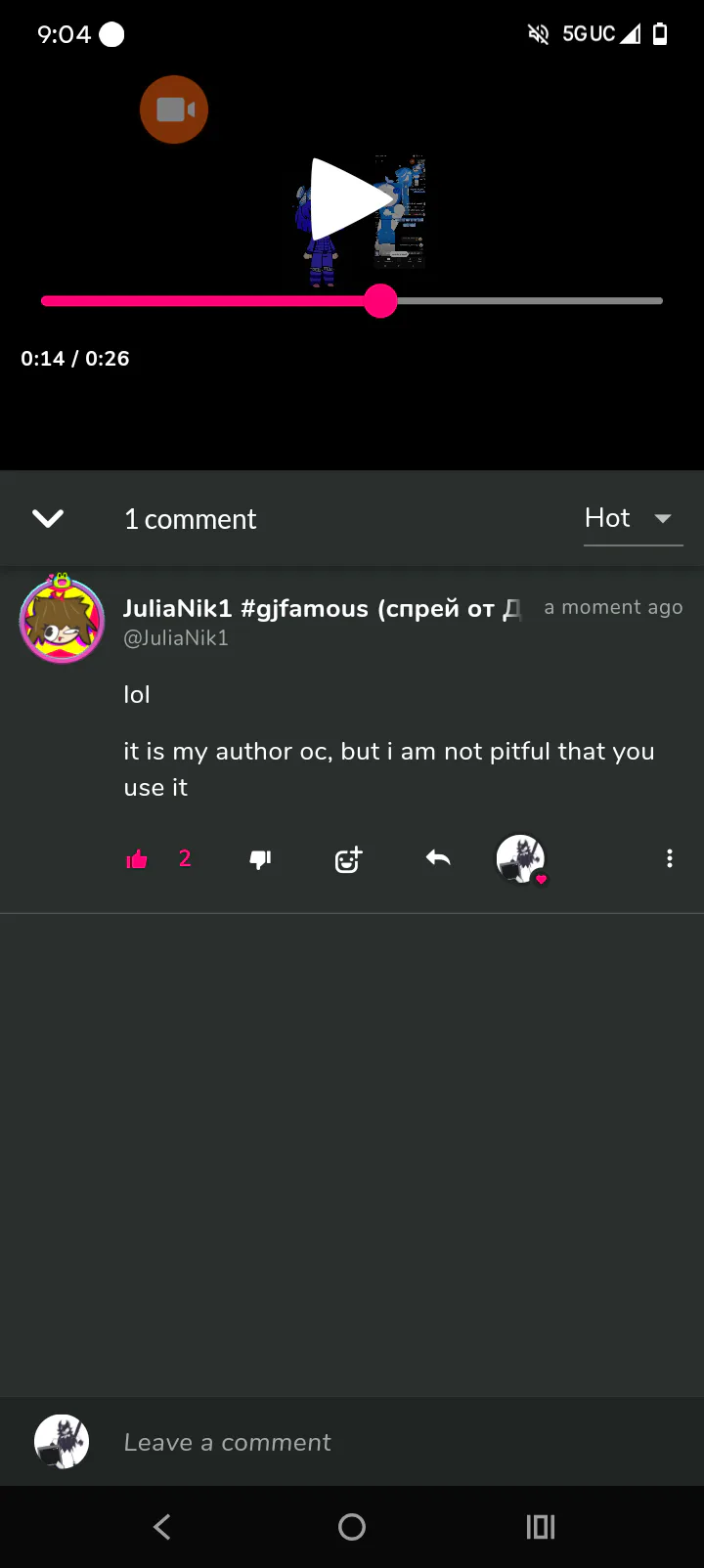The image size is (704, 1568).
Task: Click the video progress slider handle
Action: [x=380, y=301]
